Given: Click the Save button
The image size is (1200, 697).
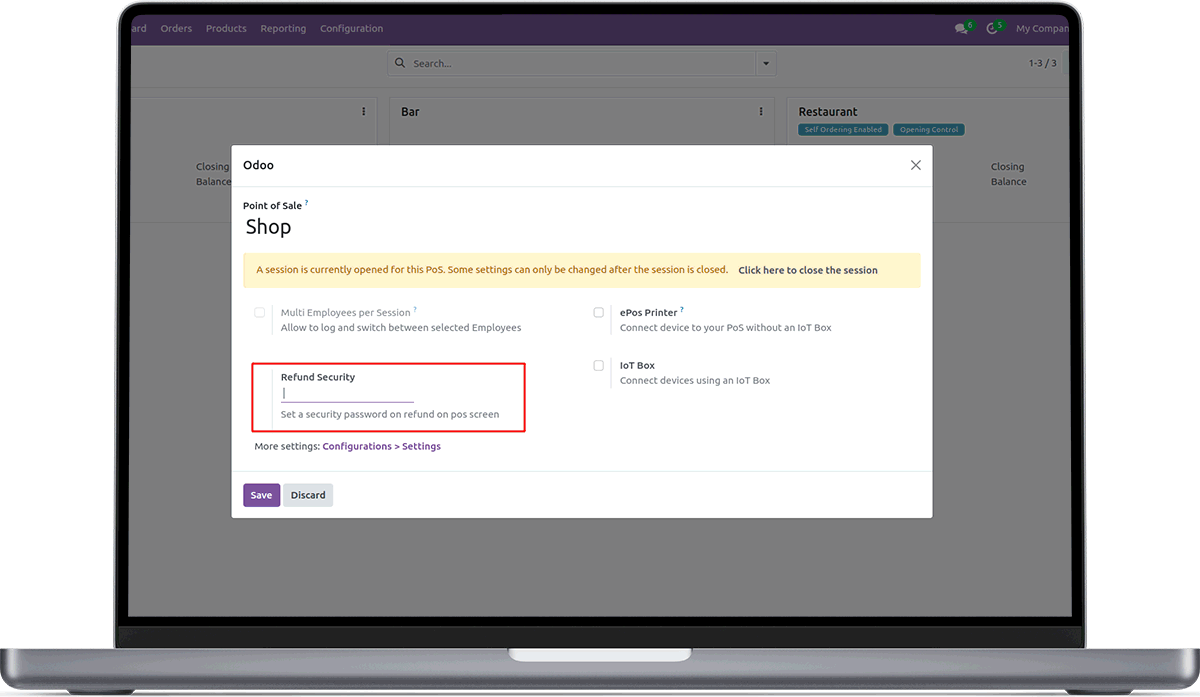Looking at the screenshot, I should pos(261,495).
